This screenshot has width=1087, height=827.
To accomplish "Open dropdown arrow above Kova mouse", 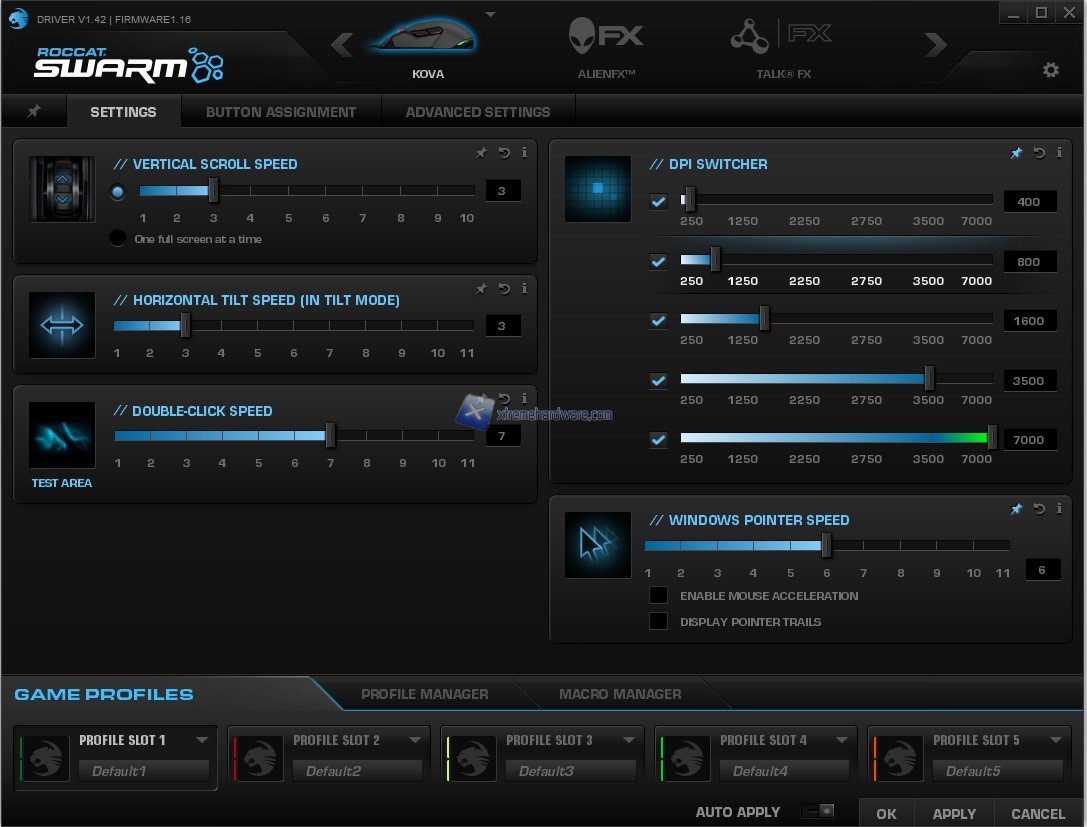I will [x=490, y=15].
